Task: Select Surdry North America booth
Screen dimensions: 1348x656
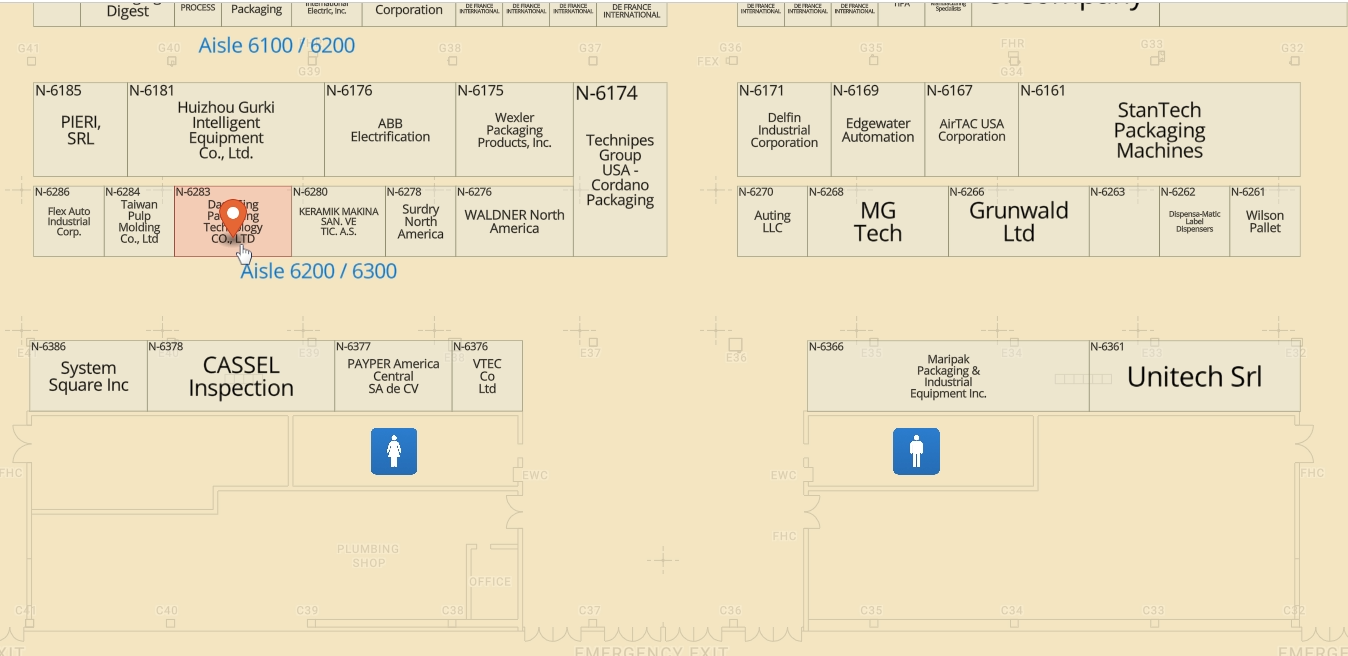Action: [x=420, y=221]
